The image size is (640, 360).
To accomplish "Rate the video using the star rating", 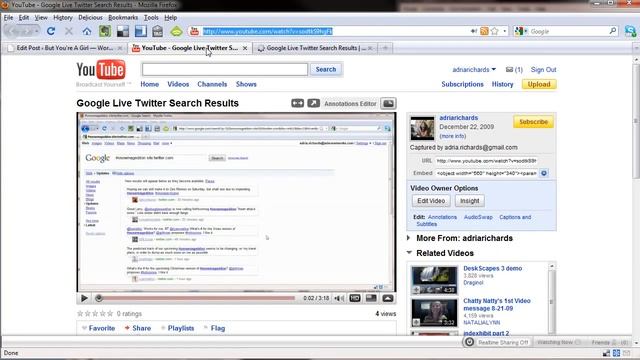I will coord(95,313).
